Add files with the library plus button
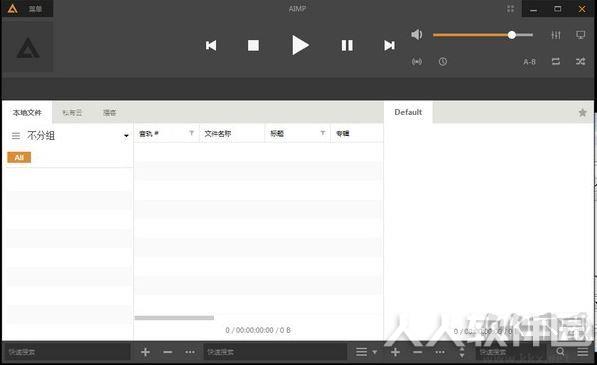 tap(145, 352)
